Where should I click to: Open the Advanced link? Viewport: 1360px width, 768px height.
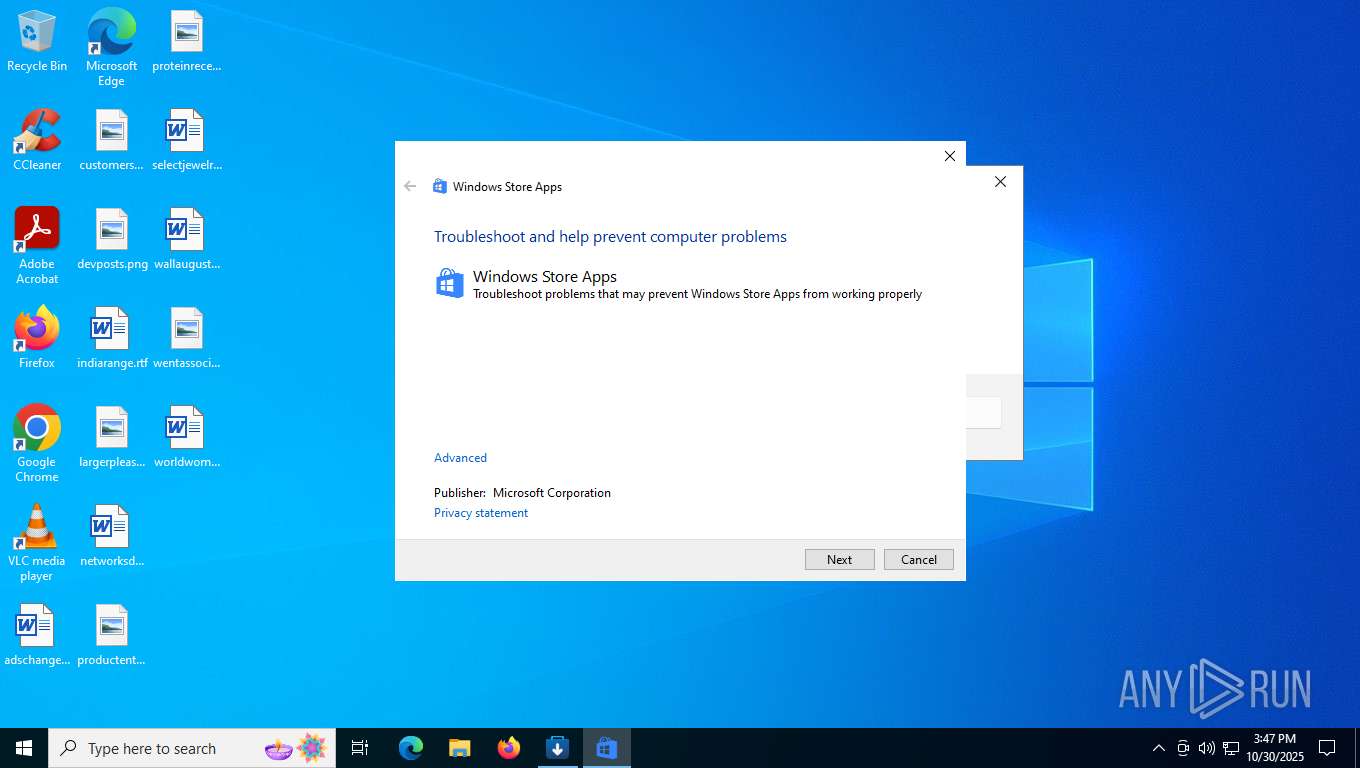tap(460, 458)
